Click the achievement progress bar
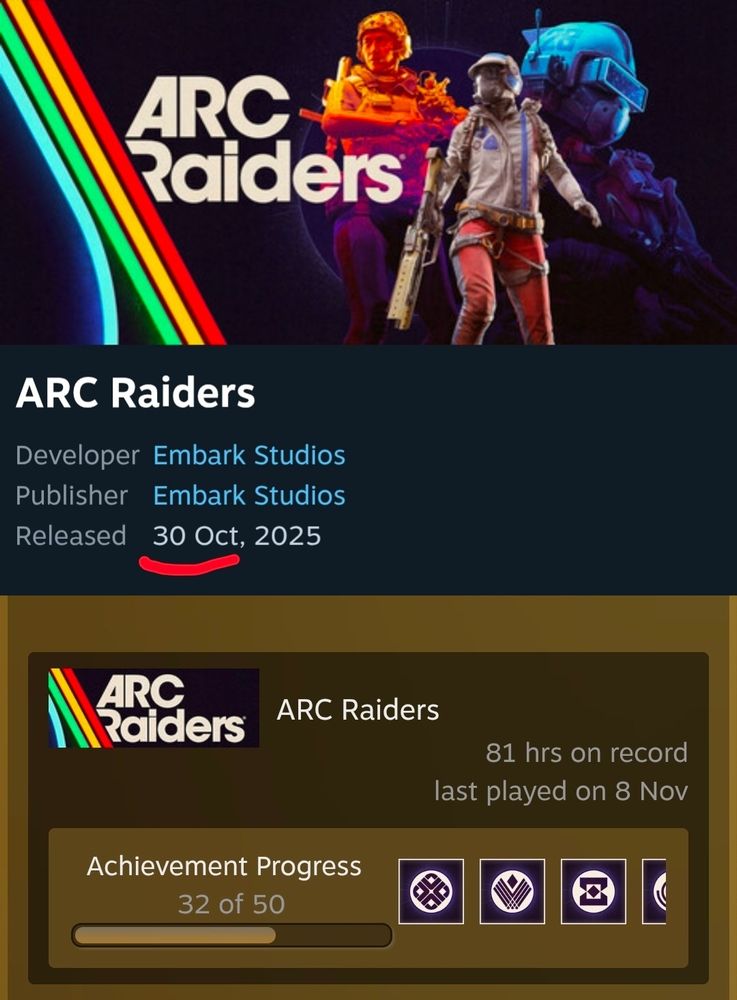Viewport: 737px width, 1000px height. tap(231, 936)
